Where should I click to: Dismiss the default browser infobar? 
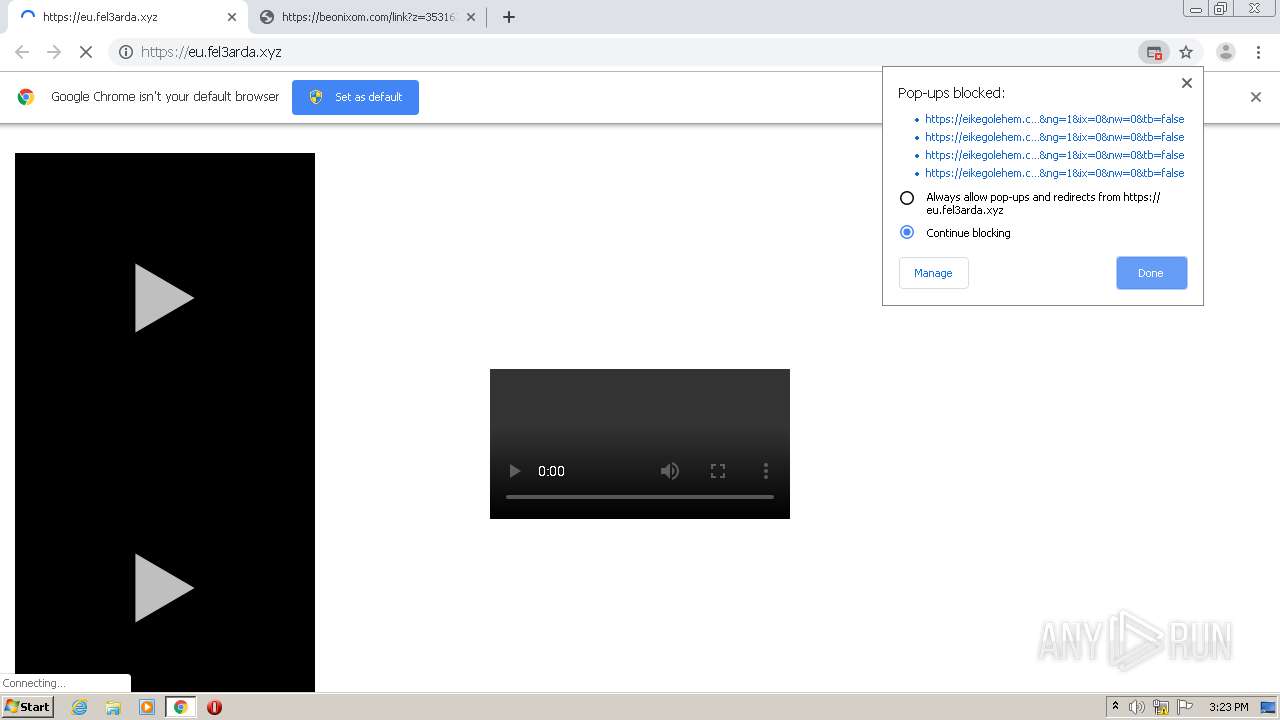coord(1256,97)
